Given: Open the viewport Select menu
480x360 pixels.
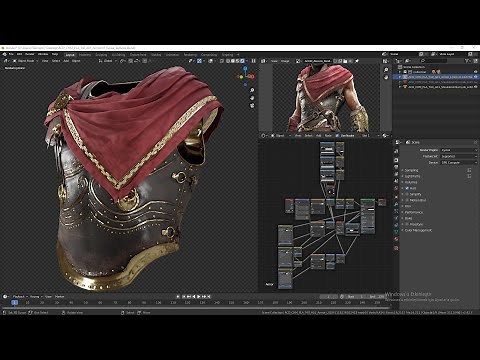Looking at the screenshot, I should [56, 61].
